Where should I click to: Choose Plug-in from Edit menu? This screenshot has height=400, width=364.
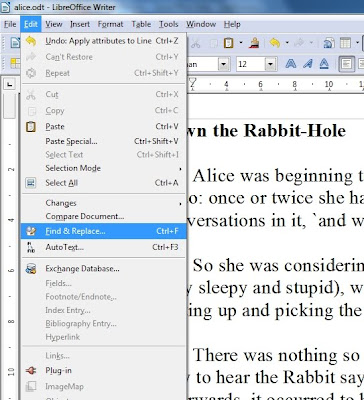(x=103, y=370)
